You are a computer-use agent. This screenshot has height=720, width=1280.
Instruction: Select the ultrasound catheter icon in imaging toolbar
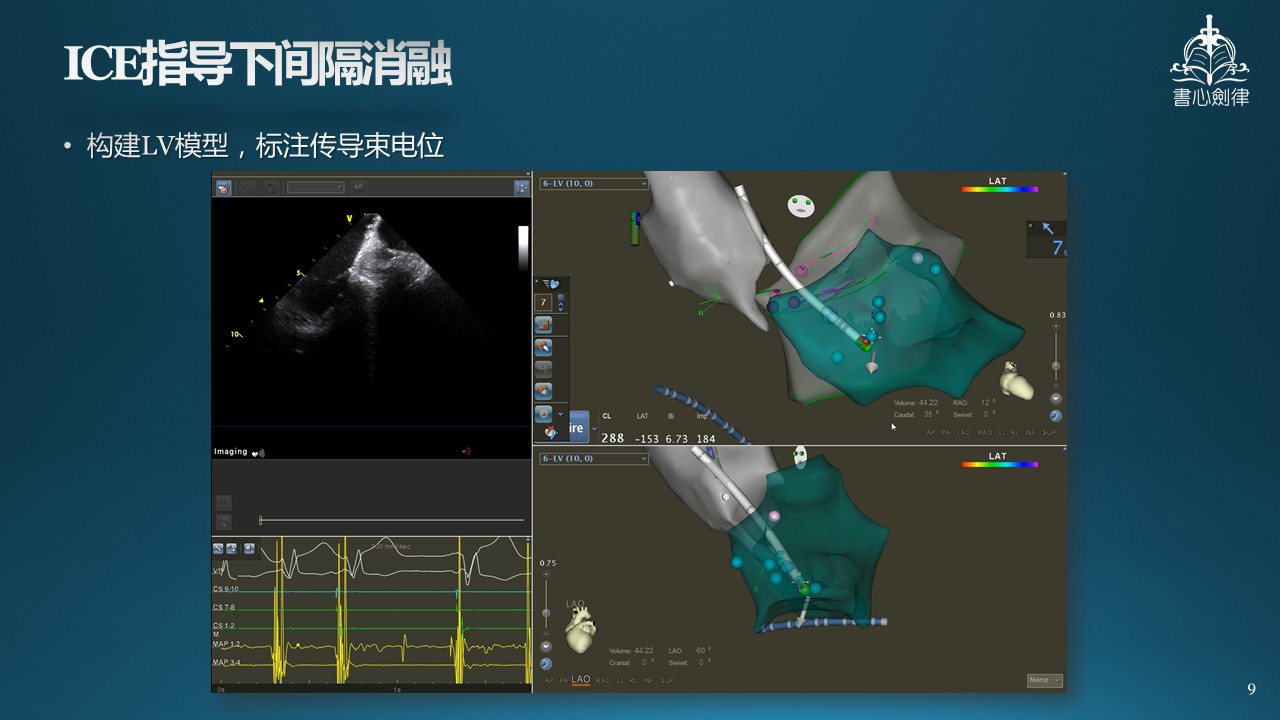[x=224, y=187]
